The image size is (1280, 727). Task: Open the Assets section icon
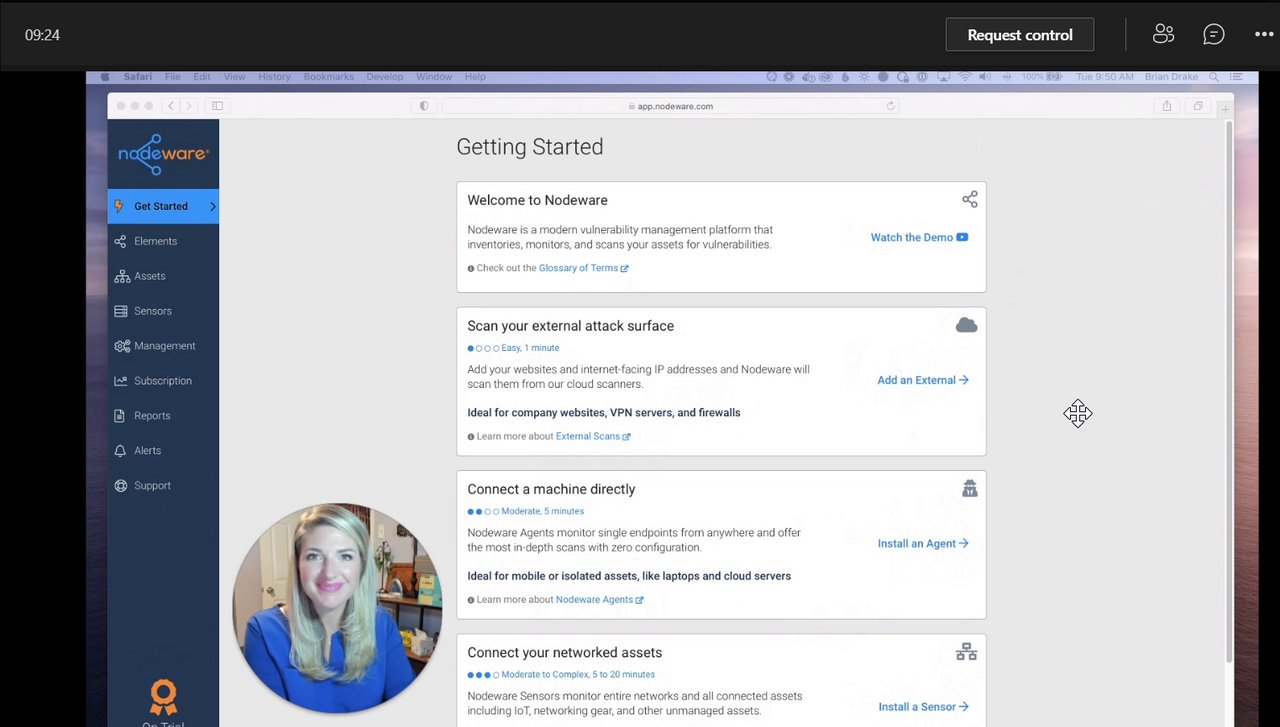click(121, 276)
